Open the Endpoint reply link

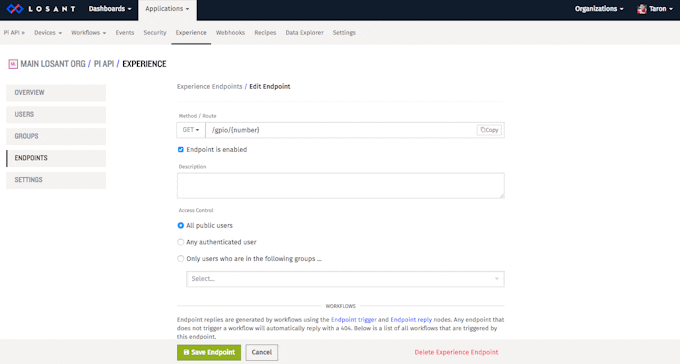tap(411, 320)
